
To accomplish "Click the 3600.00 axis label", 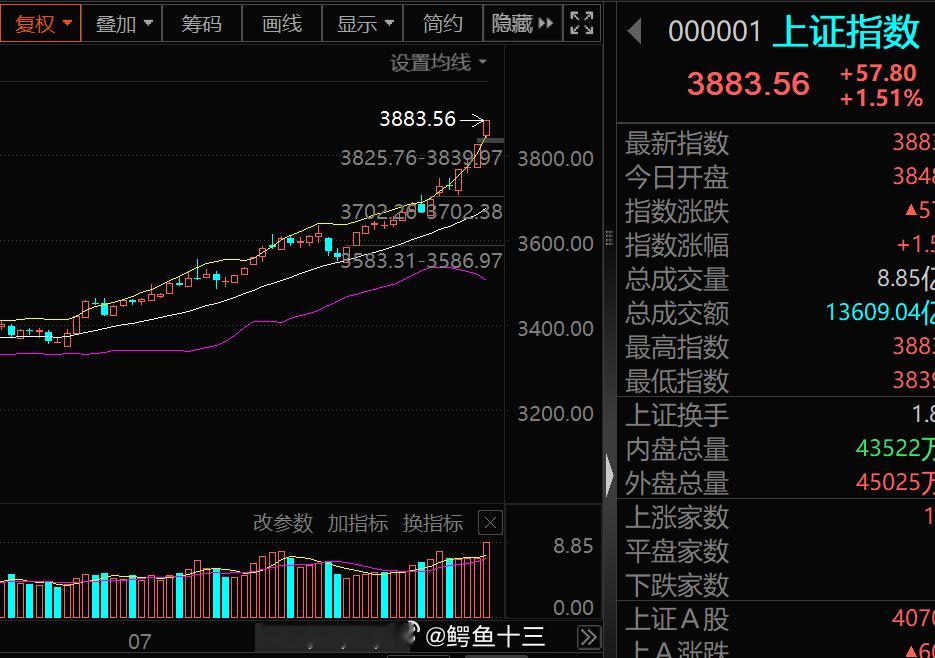I will click(x=555, y=244).
